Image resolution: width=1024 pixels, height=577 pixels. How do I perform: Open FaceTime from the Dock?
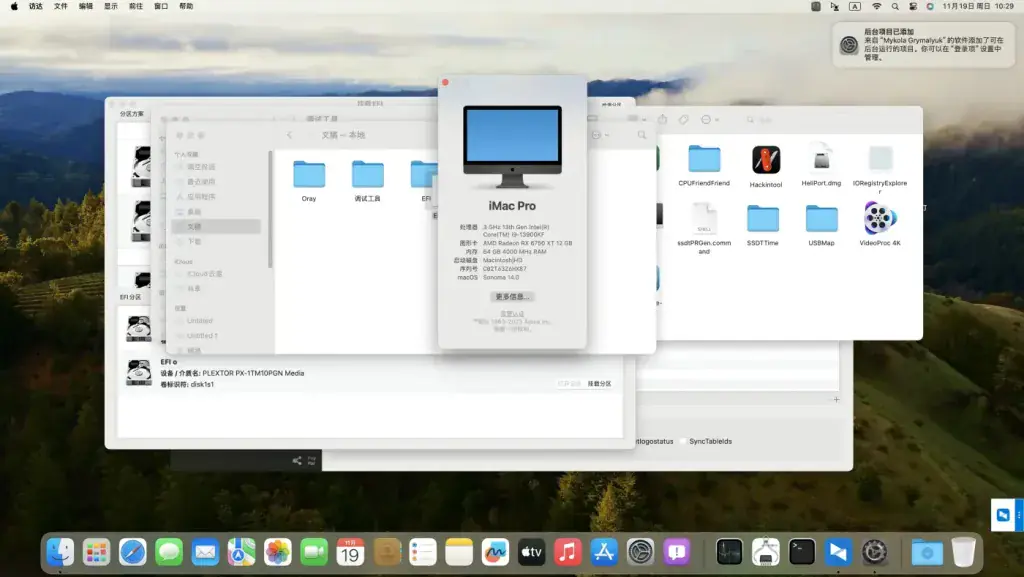(314, 553)
